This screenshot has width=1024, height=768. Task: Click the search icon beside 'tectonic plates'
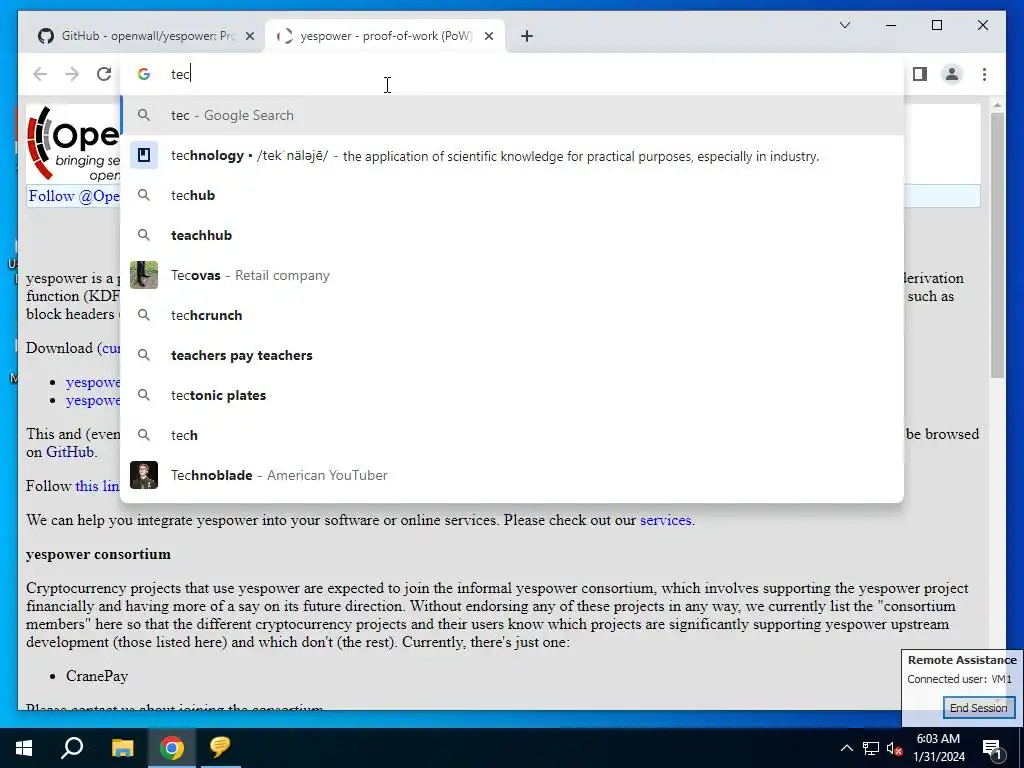pyautogui.click(x=144, y=395)
